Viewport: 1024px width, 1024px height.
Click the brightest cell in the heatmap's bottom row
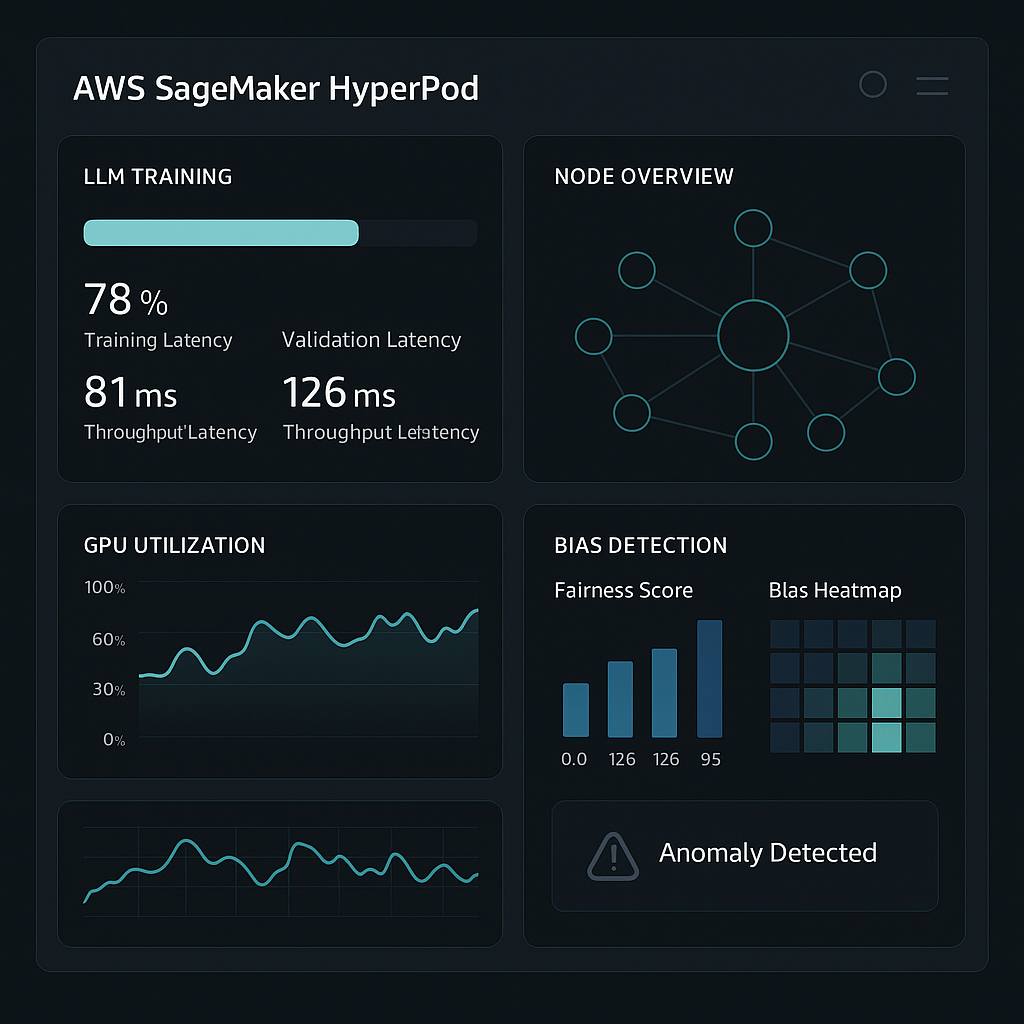(x=887, y=737)
